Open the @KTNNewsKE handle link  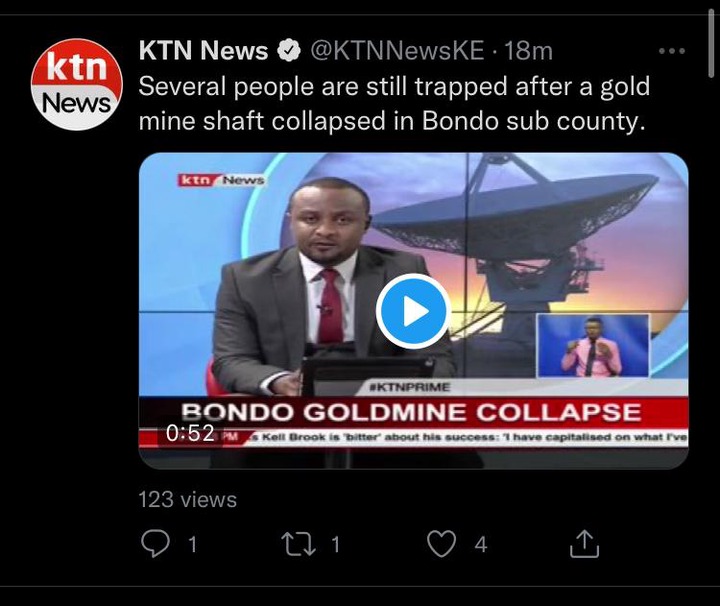(397, 50)
